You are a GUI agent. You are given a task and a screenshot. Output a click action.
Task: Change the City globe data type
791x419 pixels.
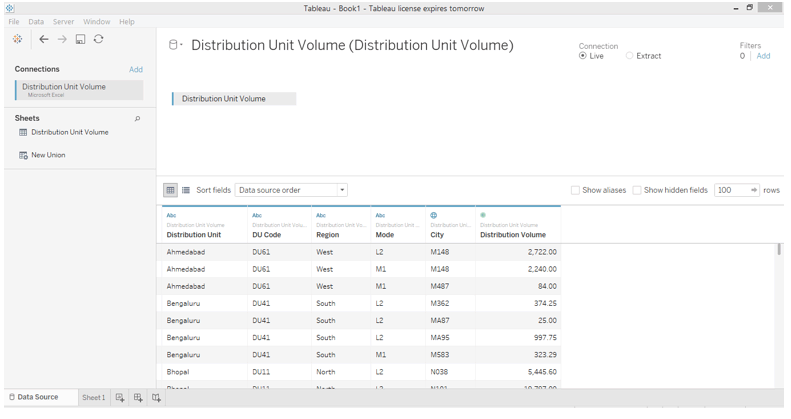(433, 215)
